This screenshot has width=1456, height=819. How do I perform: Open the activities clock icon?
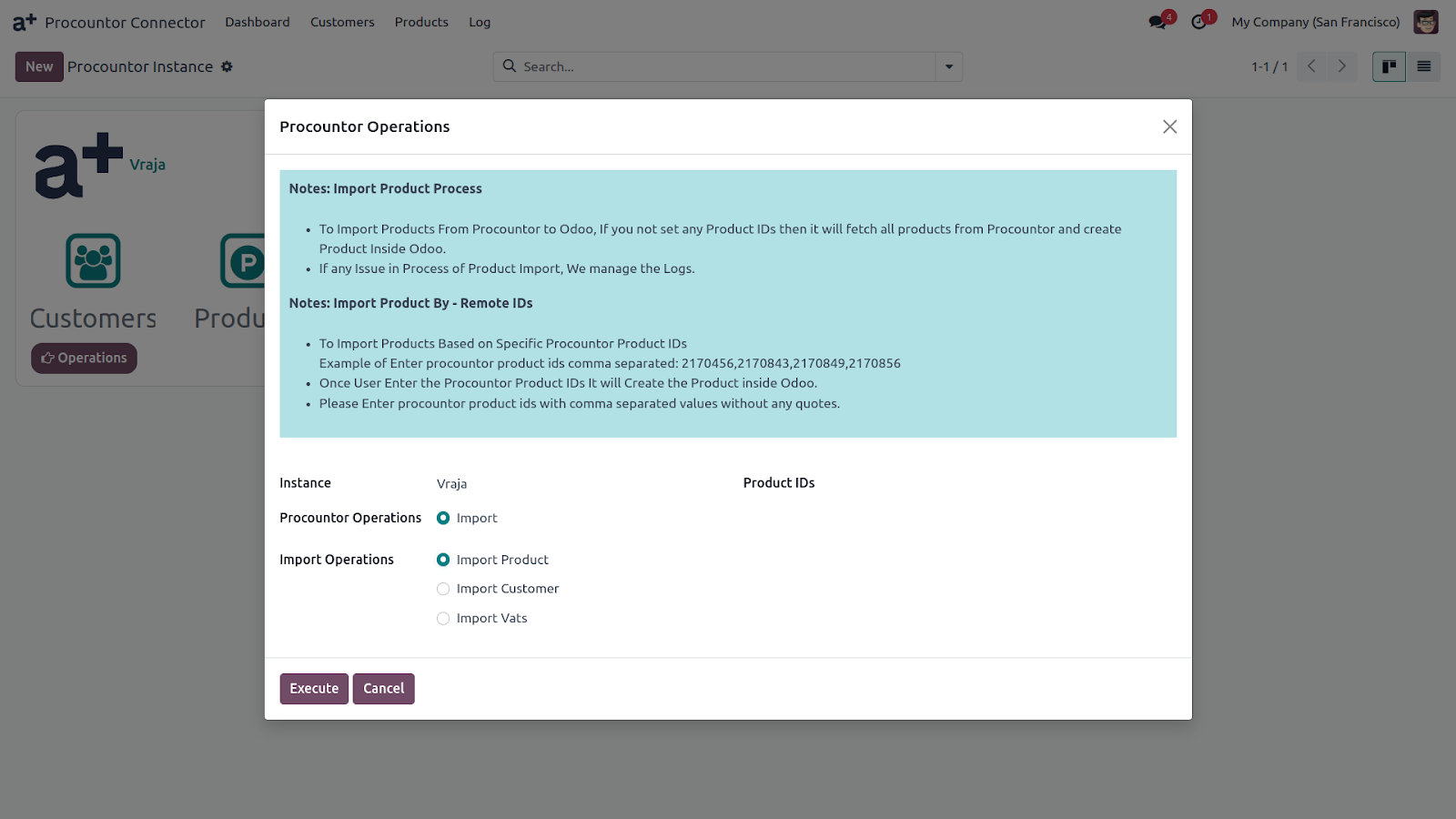pos(1199,22)
